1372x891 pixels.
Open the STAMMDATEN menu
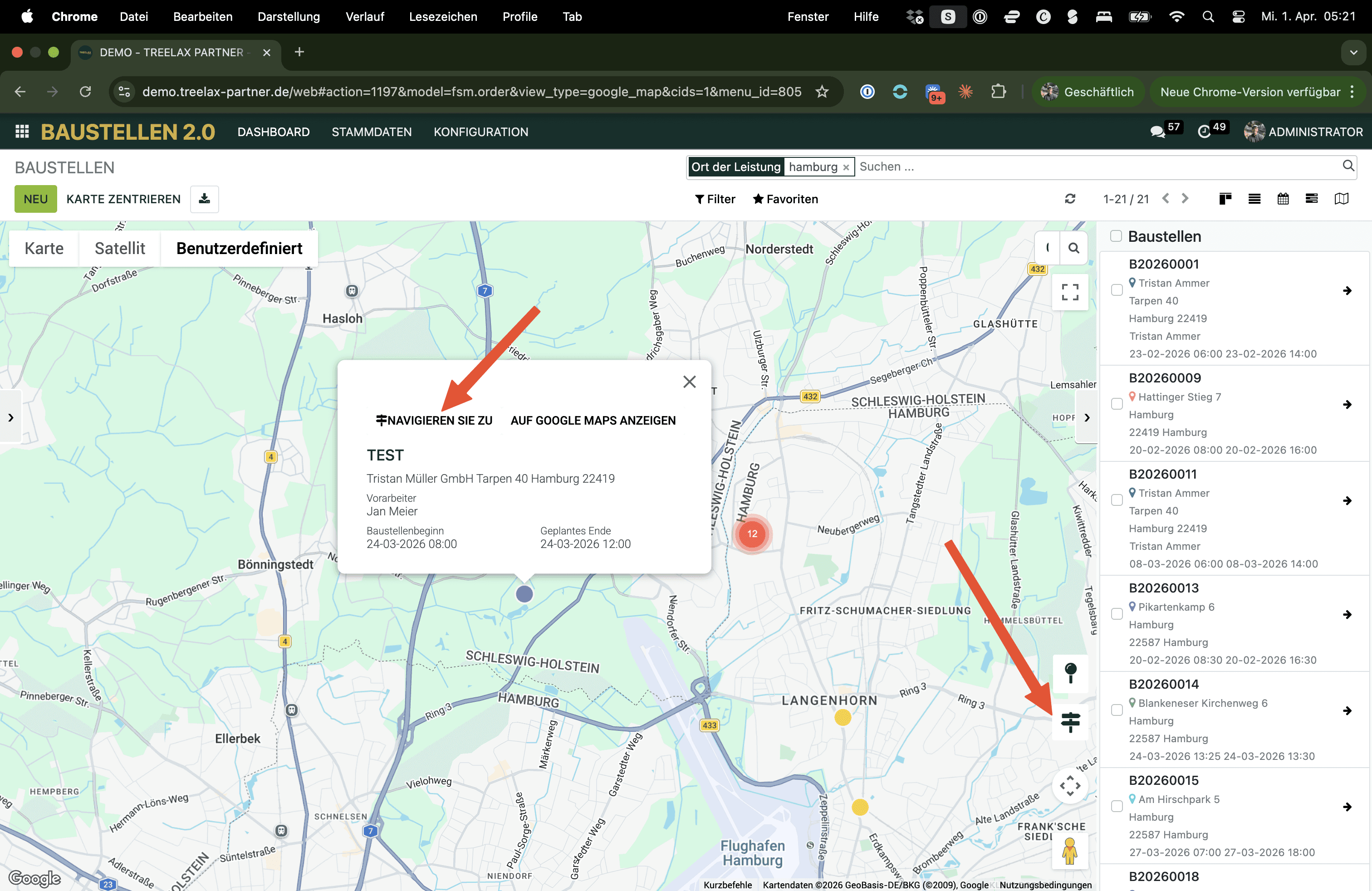(x=371, y=132)
